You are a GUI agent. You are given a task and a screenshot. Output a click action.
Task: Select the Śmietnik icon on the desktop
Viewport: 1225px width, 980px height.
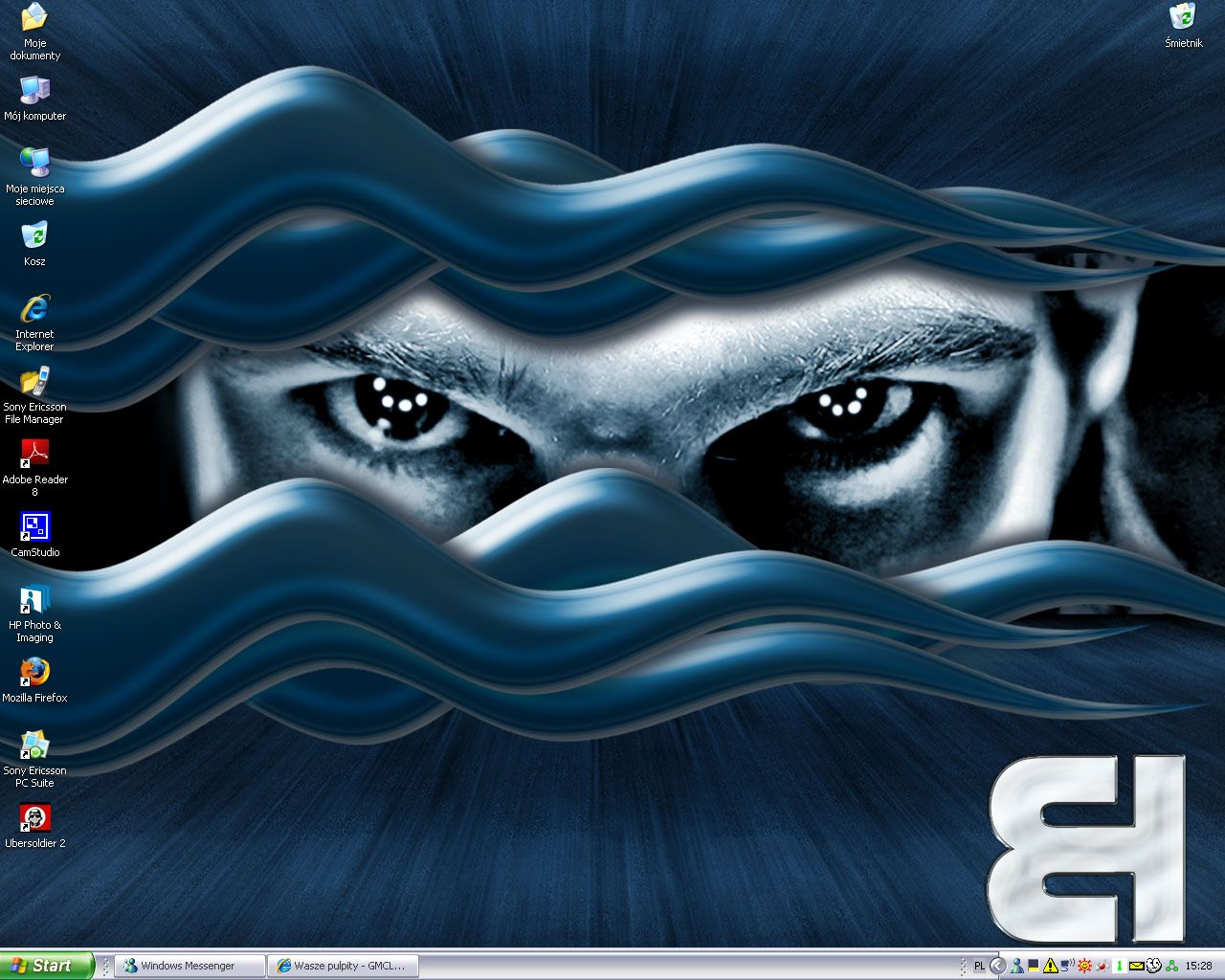click(x=1183, y=17)
